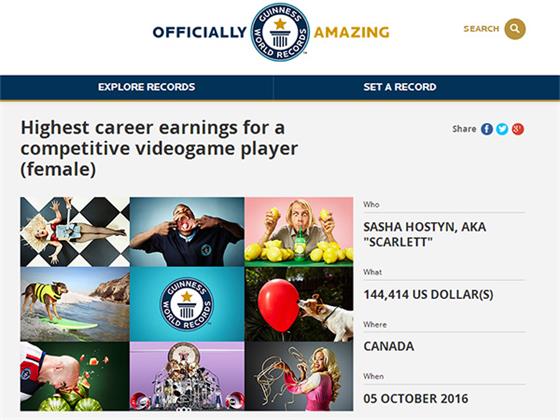Share record on Google Plus icon
Screen dimensions: 560x420
518,129
